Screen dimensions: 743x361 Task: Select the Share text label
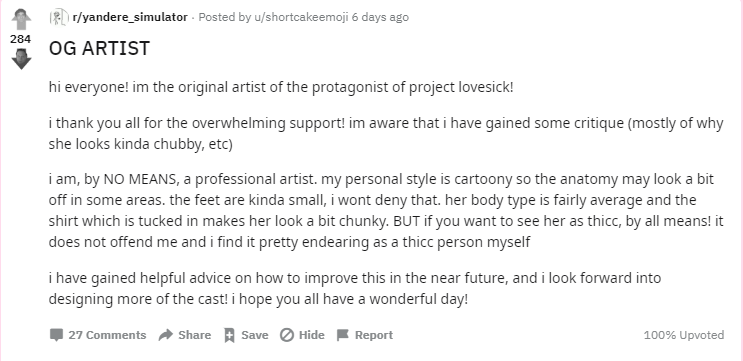[194, 335]
